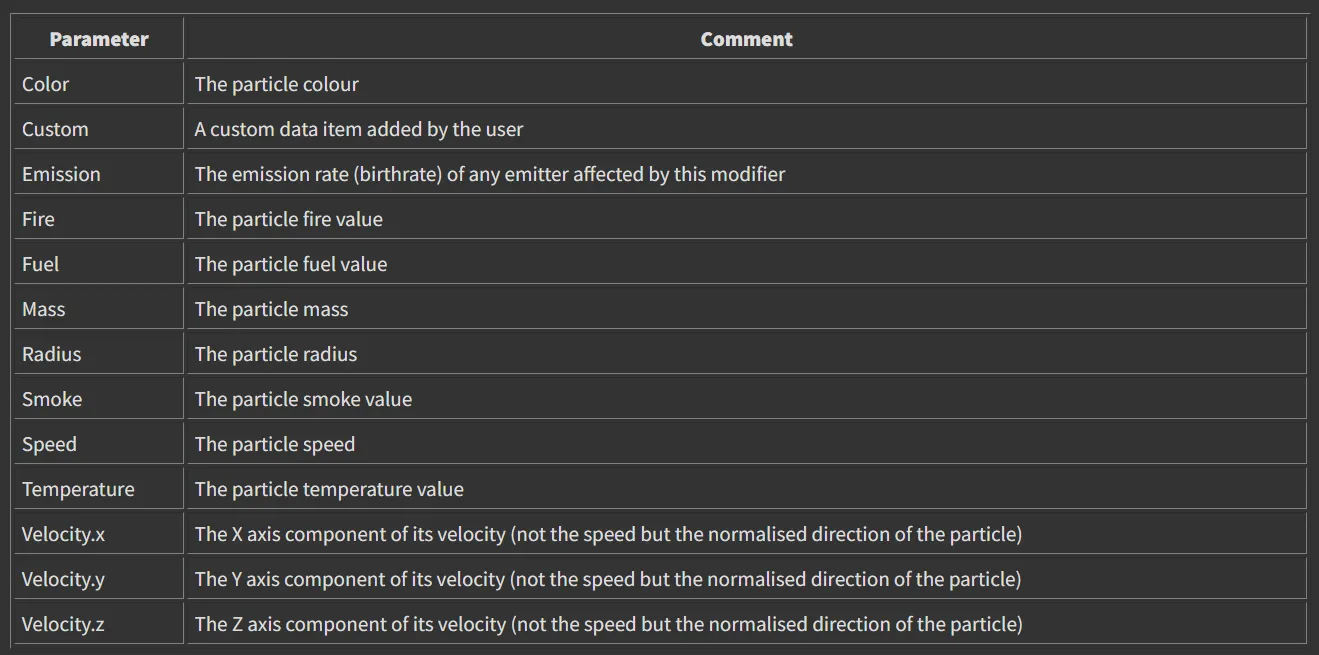Select the Fire parameter cell
This screenshot has width=1319, height=655.
[38, 220]
